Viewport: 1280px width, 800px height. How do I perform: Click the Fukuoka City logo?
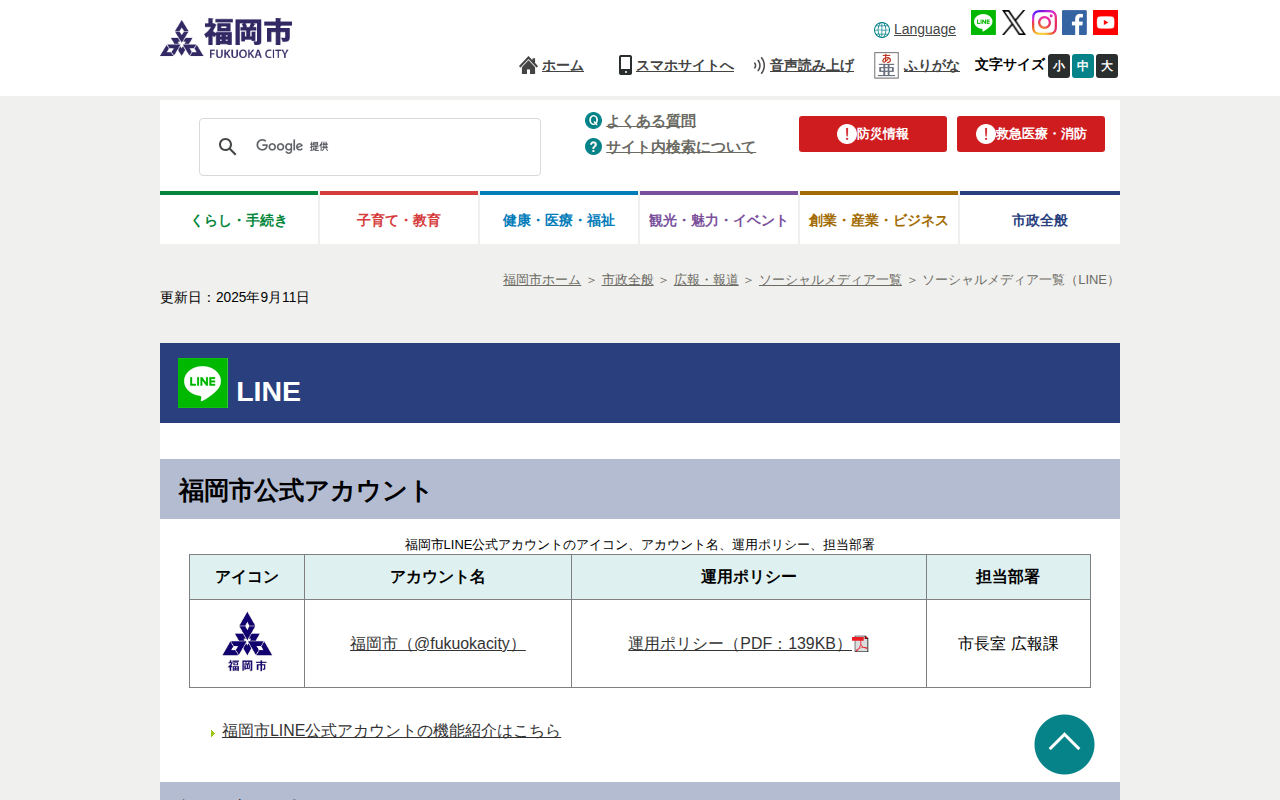pos(226,39)
